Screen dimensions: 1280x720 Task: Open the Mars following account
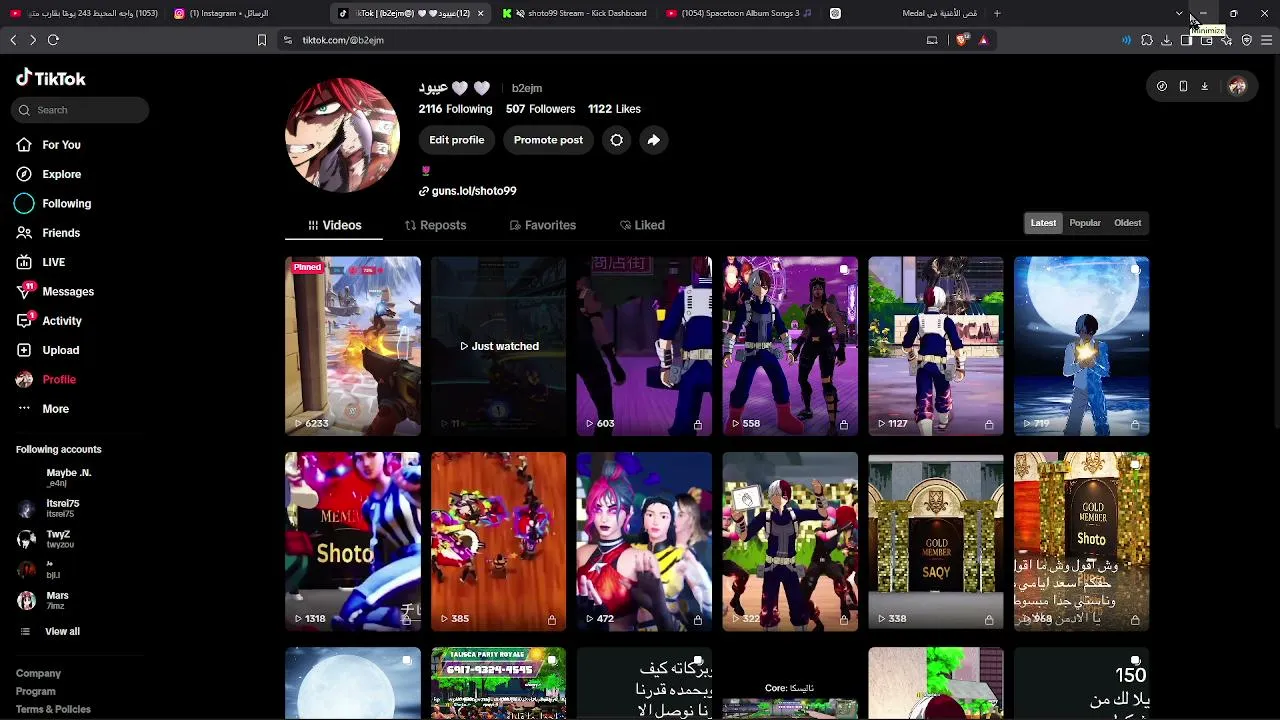point(43,600)
